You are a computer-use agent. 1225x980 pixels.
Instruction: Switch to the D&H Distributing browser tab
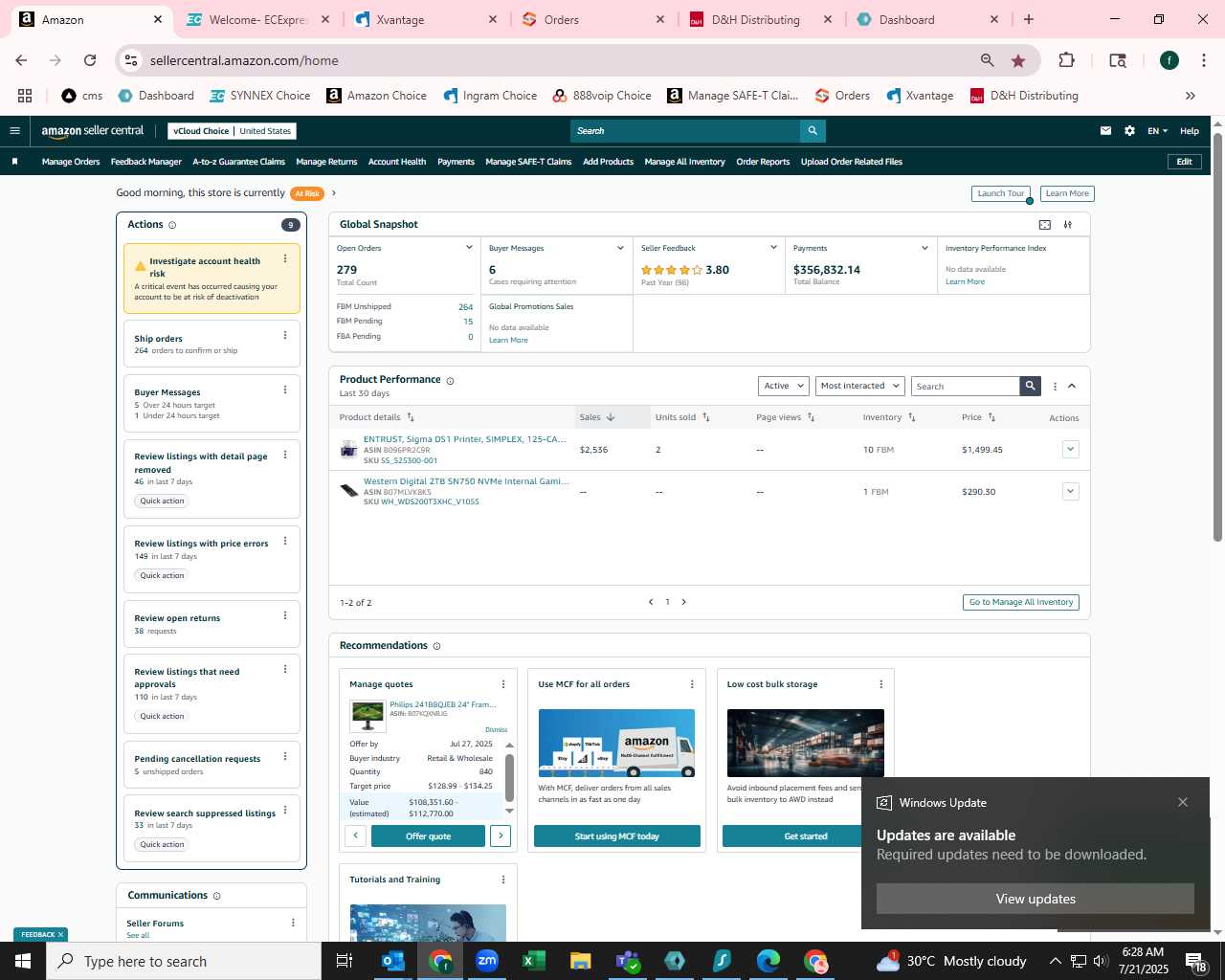[755, 19]
